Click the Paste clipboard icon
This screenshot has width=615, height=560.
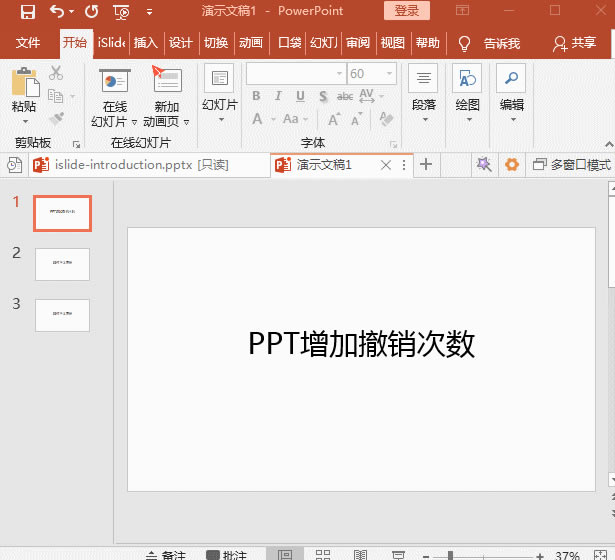coord(24,81)
